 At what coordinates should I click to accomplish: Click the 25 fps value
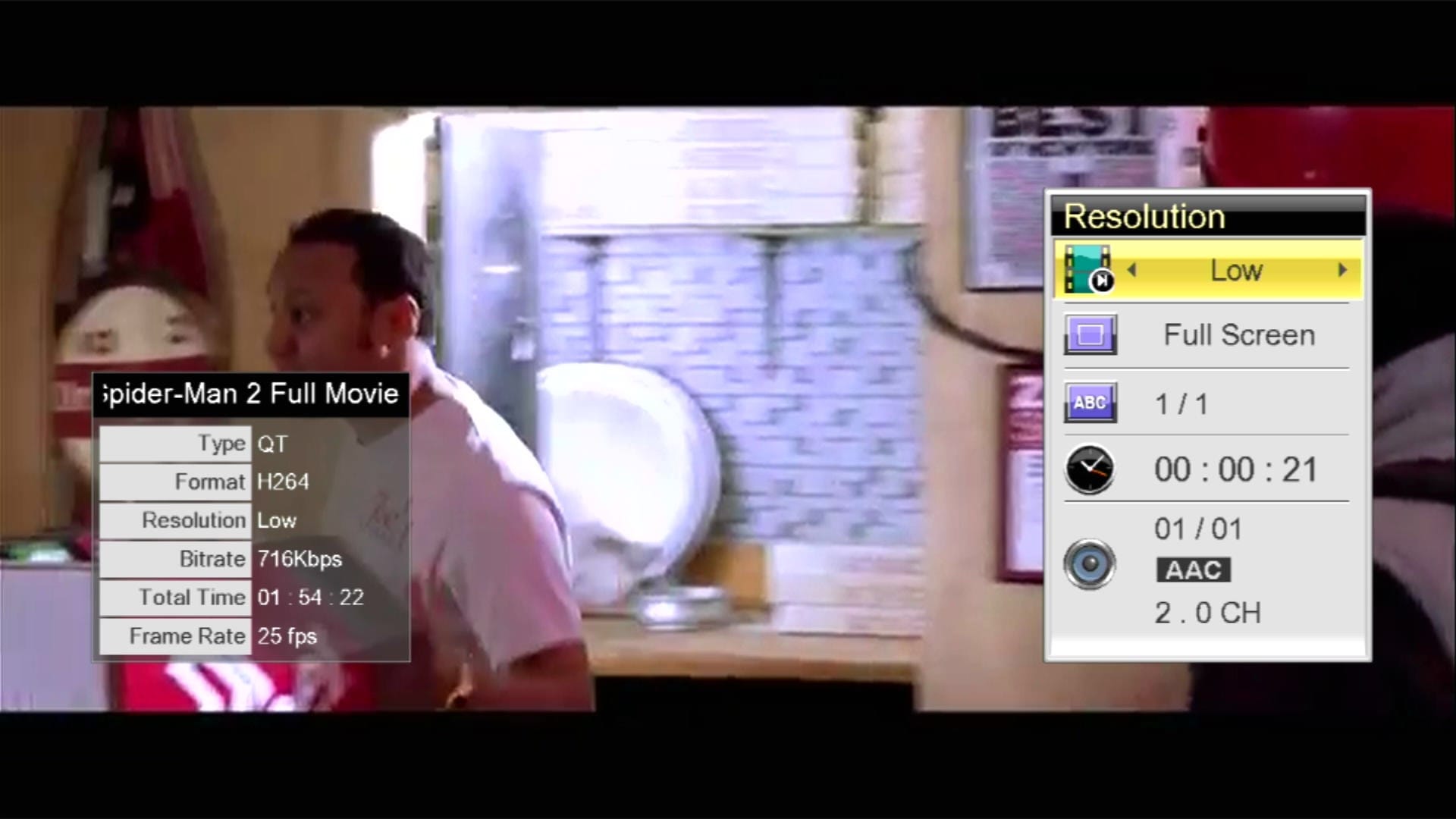tap(287, 636)
